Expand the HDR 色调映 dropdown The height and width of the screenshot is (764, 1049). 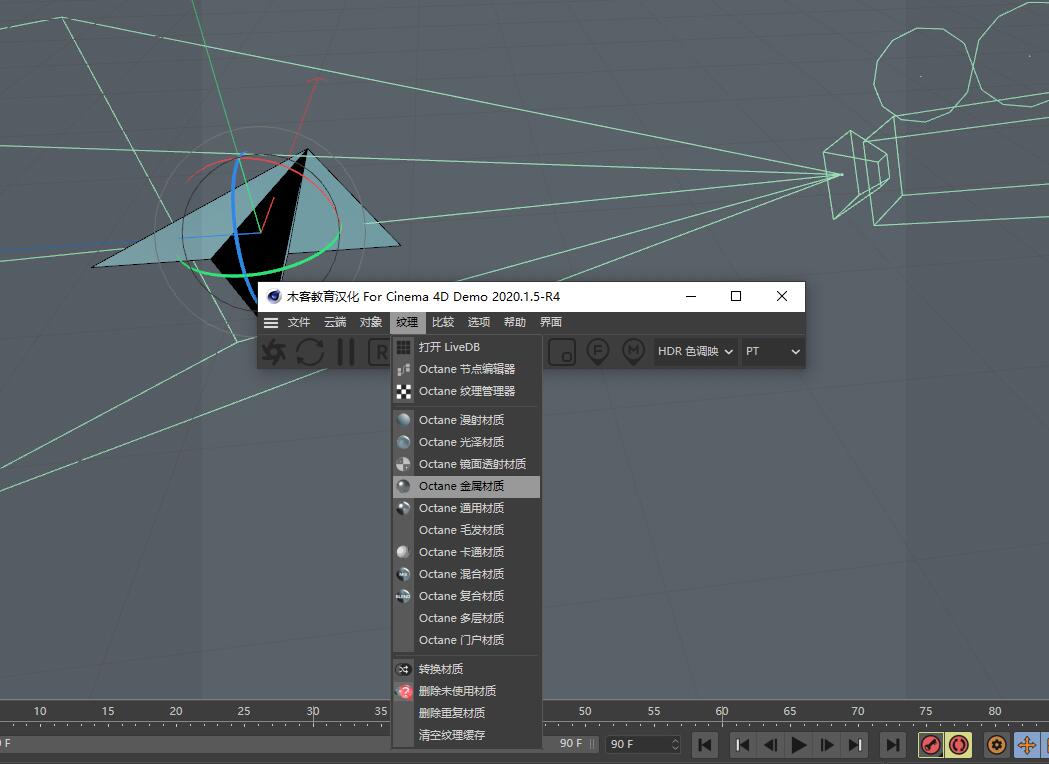click(696, 351)
